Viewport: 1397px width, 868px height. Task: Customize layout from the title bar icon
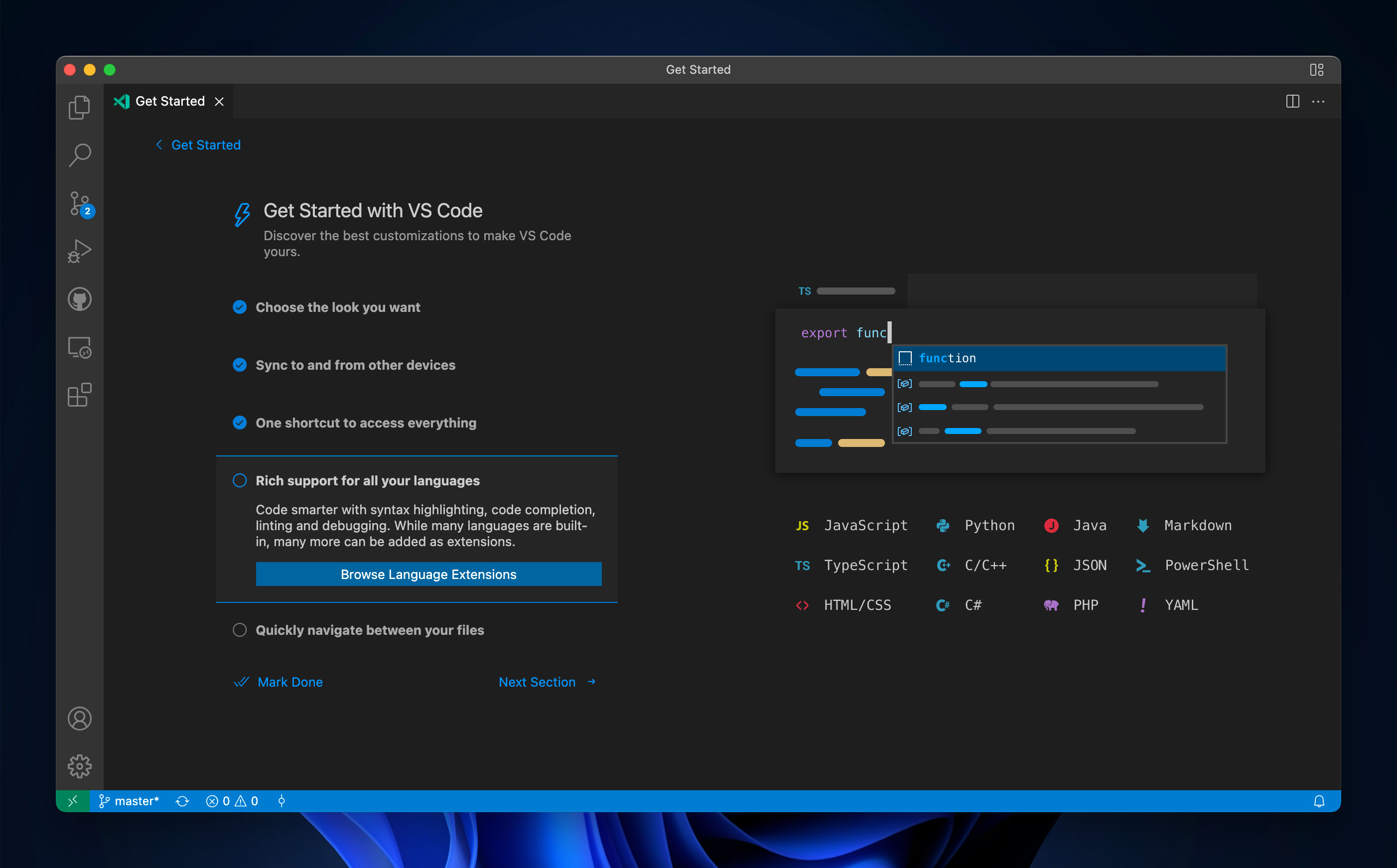(1317, 69)
